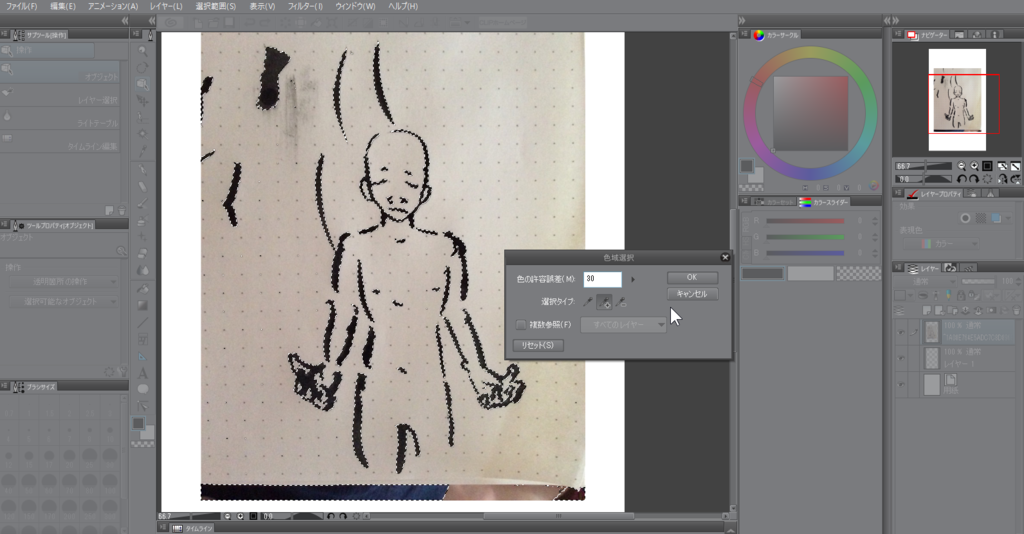This screenshot has height=534, width=1024.
Task: Select the レイヤー 1 layer thumbnail
Action: pos(932,358)
